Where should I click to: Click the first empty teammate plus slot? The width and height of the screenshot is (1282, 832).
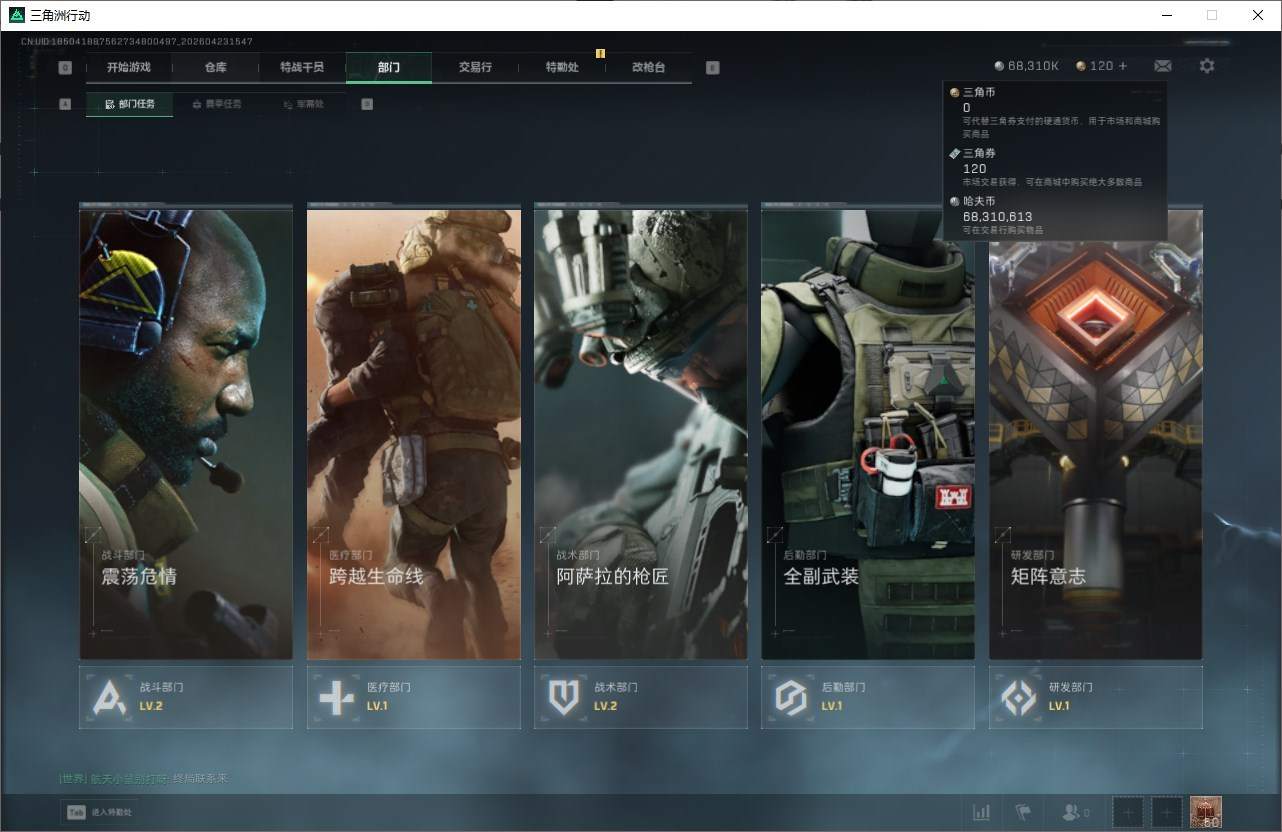[x=1127, y=812]
